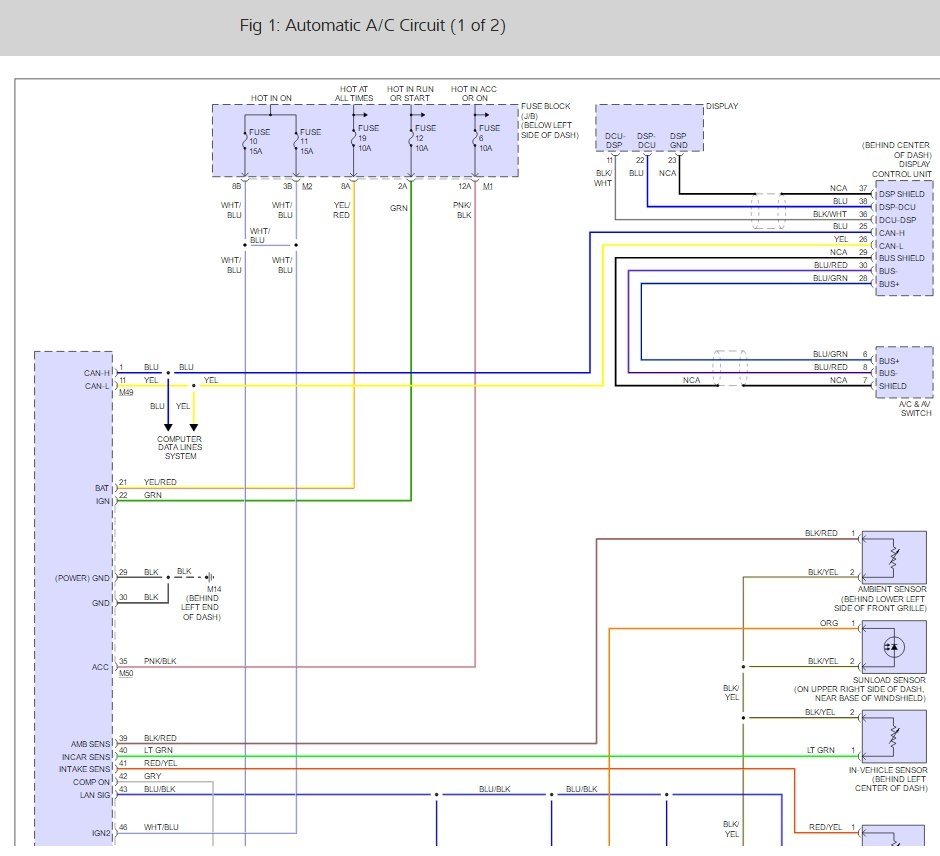Click the 'SUNLOAD SENSOR' label
This screenshot has height=856, width=940.
[889, 680]
